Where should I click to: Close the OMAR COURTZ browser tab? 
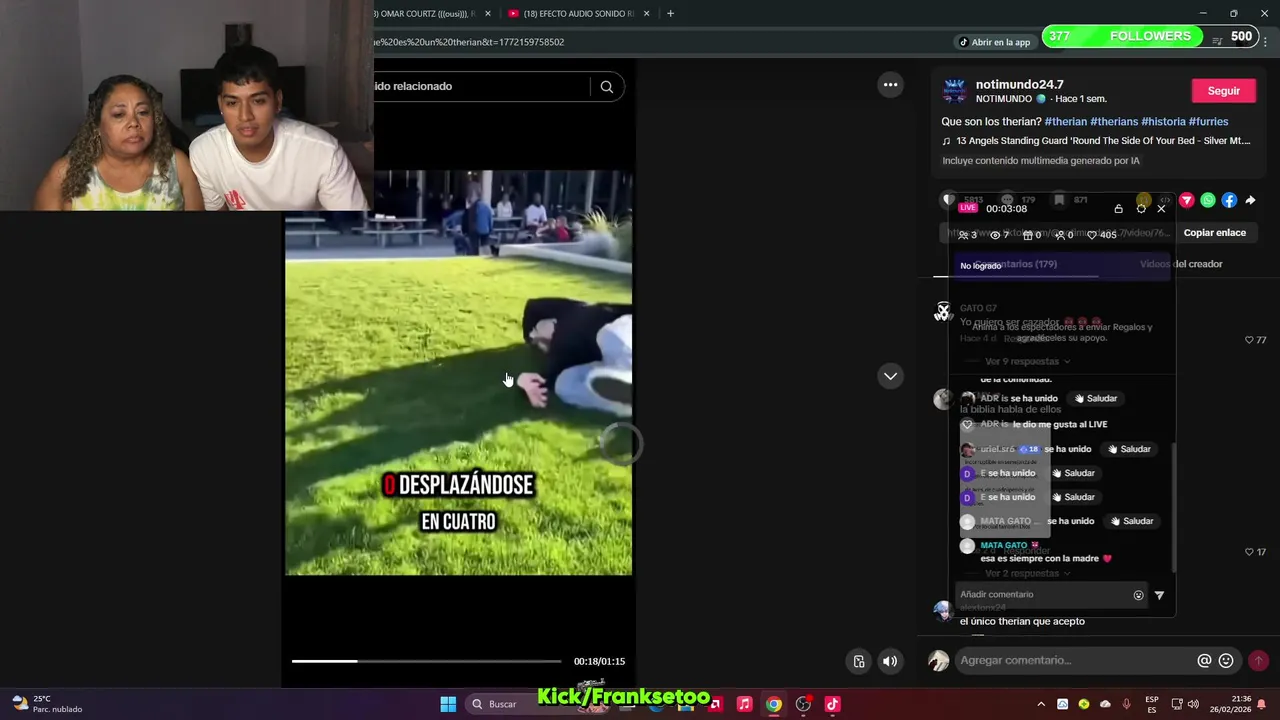click(488, 14)
